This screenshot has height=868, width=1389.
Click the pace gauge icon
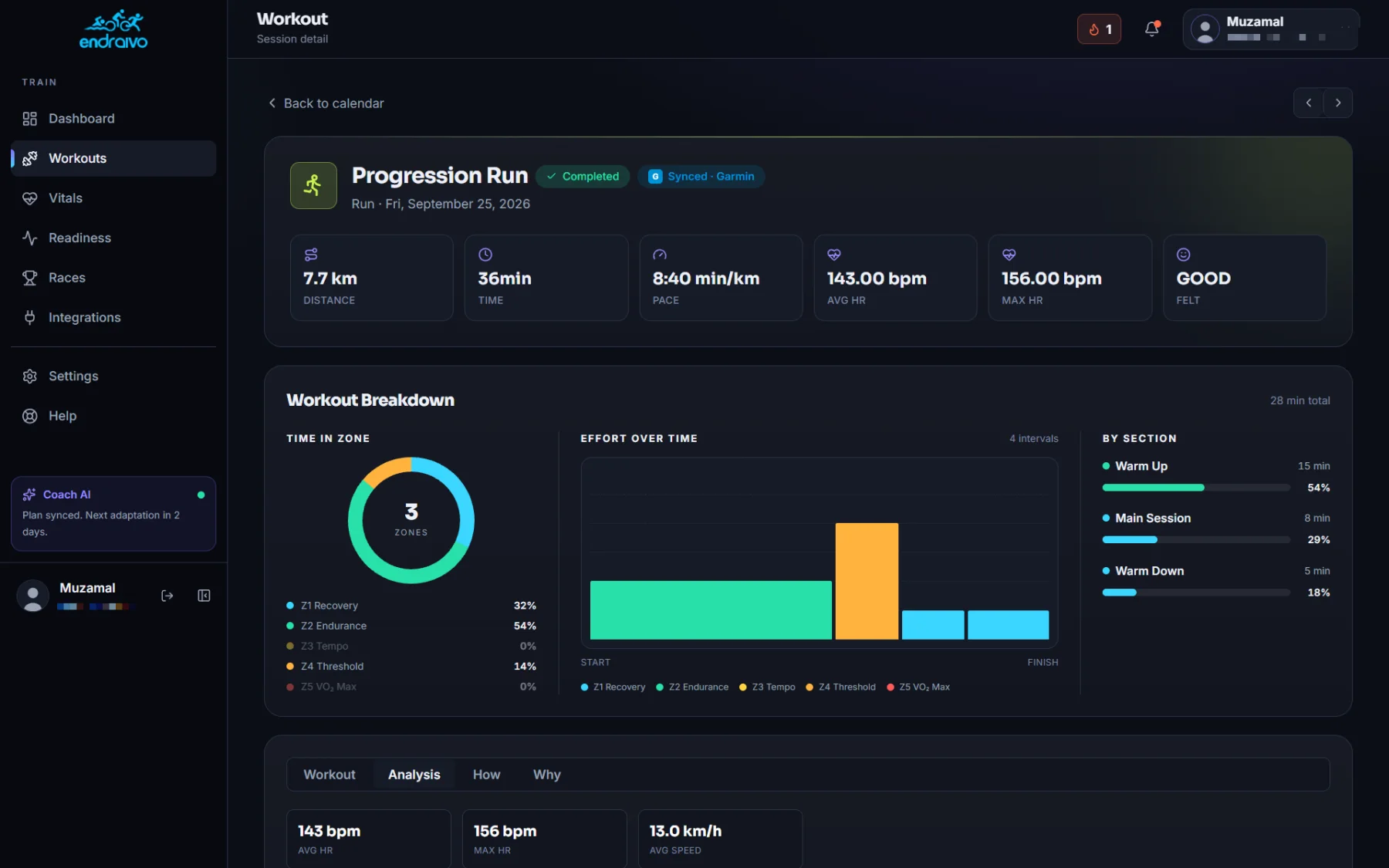(660, 255)
